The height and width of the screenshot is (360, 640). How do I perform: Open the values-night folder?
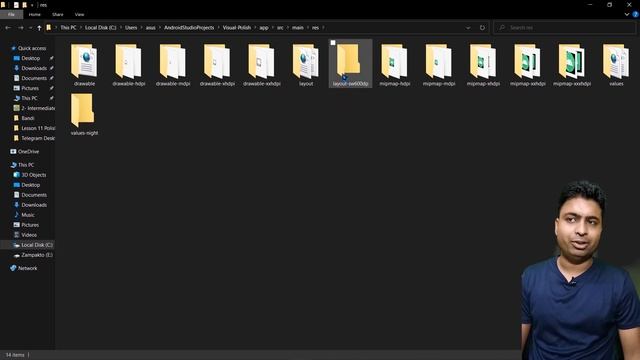click(84, 115)
